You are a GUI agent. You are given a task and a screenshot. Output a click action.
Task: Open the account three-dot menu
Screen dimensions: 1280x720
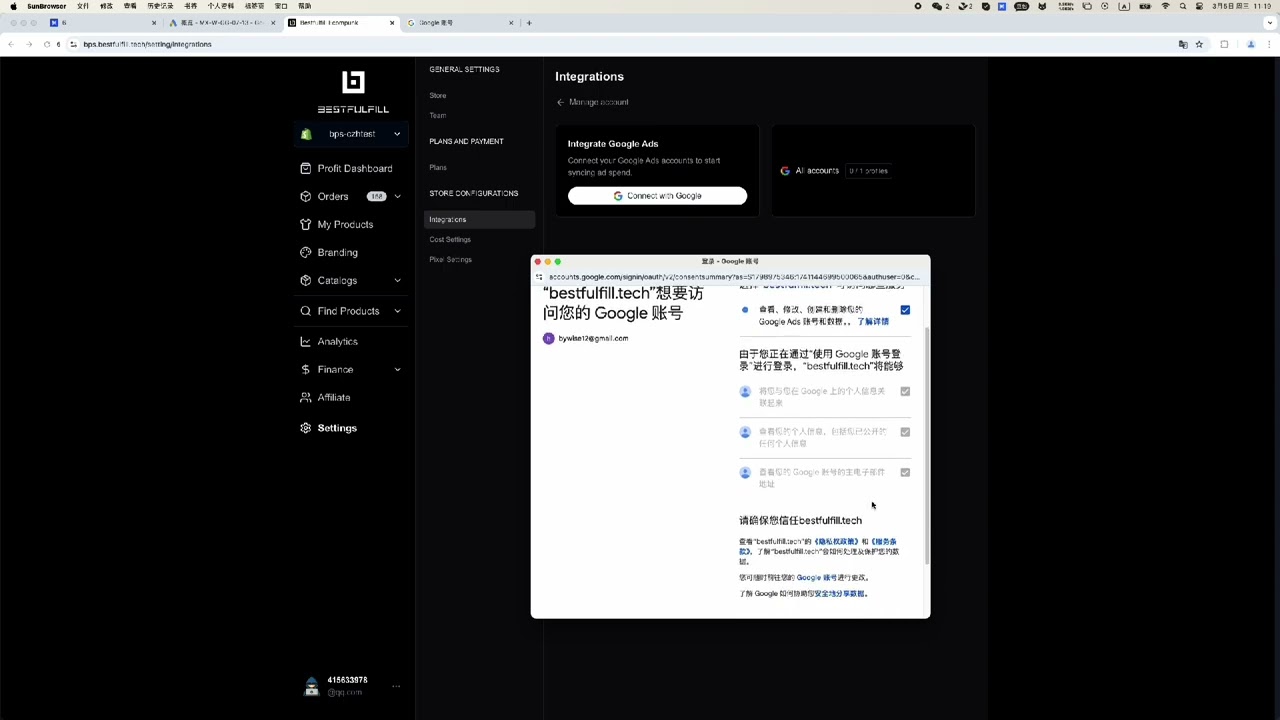tap(396, 686)
